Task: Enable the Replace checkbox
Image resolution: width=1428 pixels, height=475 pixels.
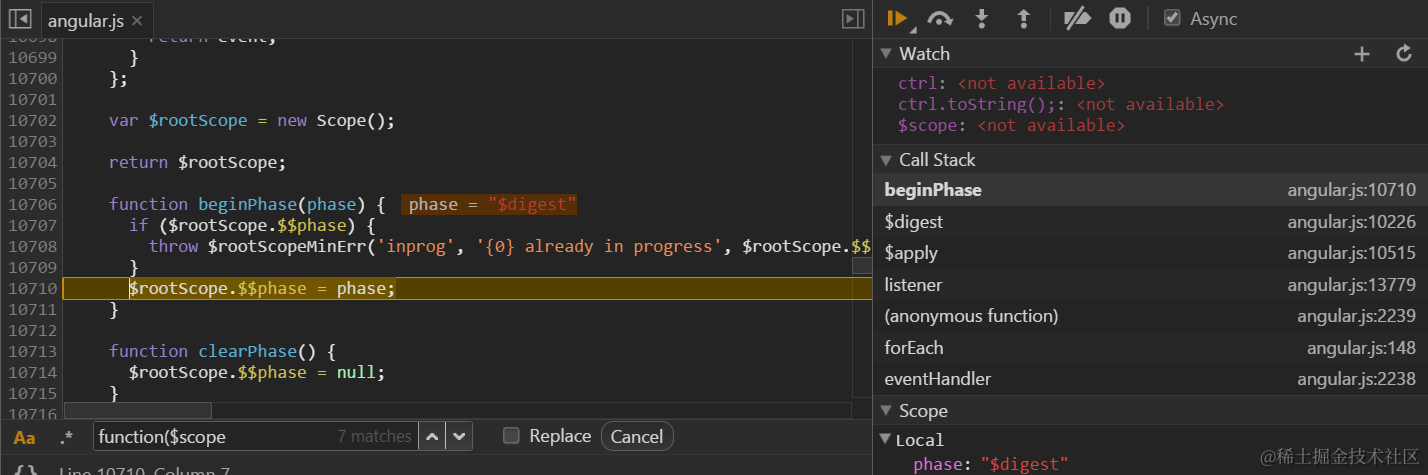Action: (x=511, y=435)
